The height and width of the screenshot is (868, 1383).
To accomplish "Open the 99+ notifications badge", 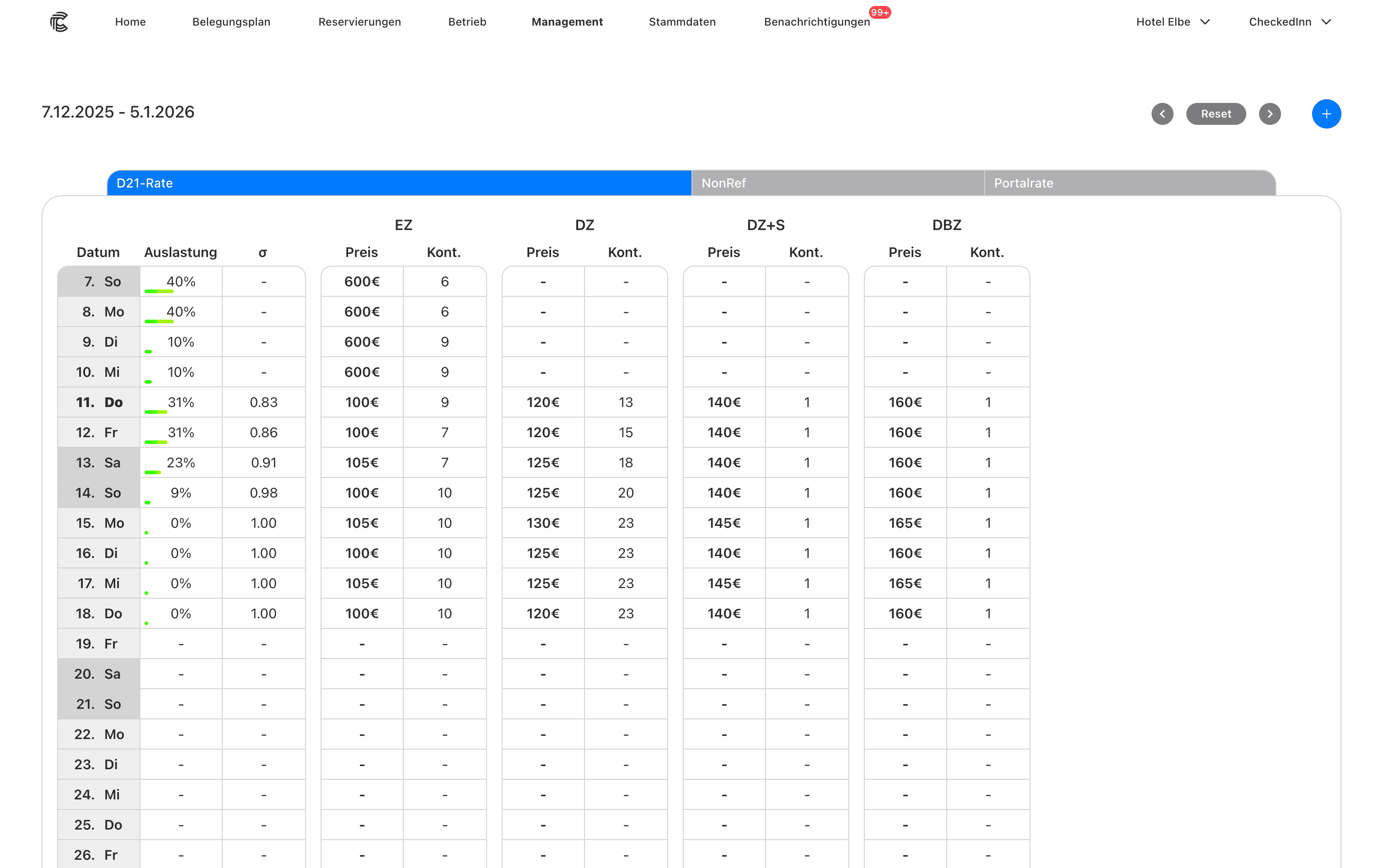I will (x=879, y=13).
